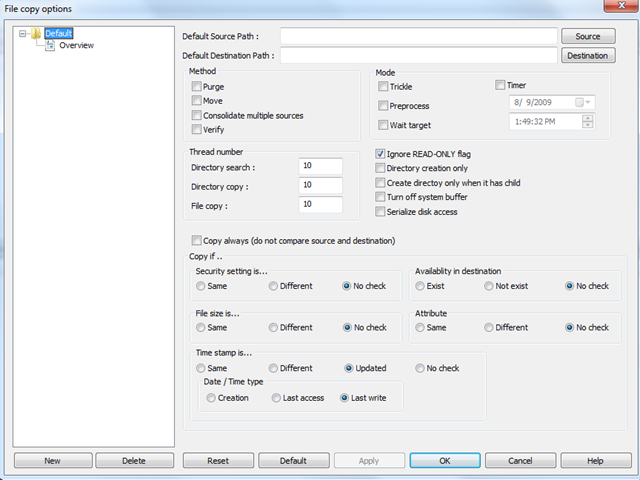Click the Directory search thread number field

(320, 167)
